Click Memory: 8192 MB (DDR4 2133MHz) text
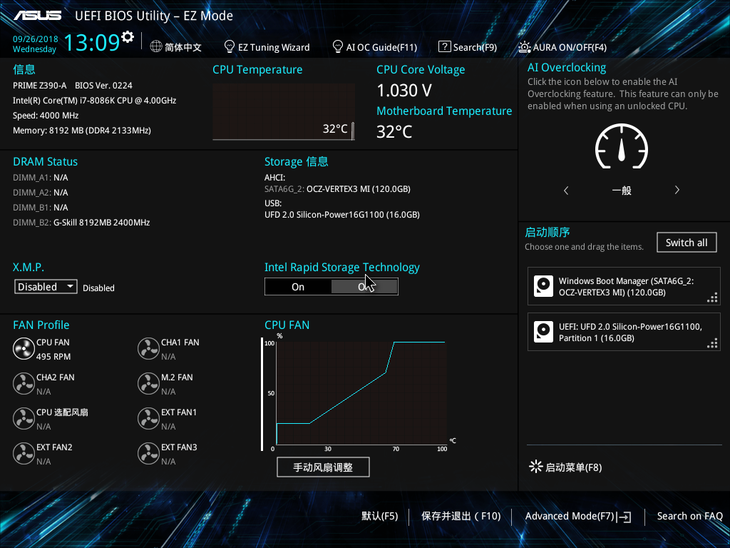730x548 pixels. click(82, 130)
